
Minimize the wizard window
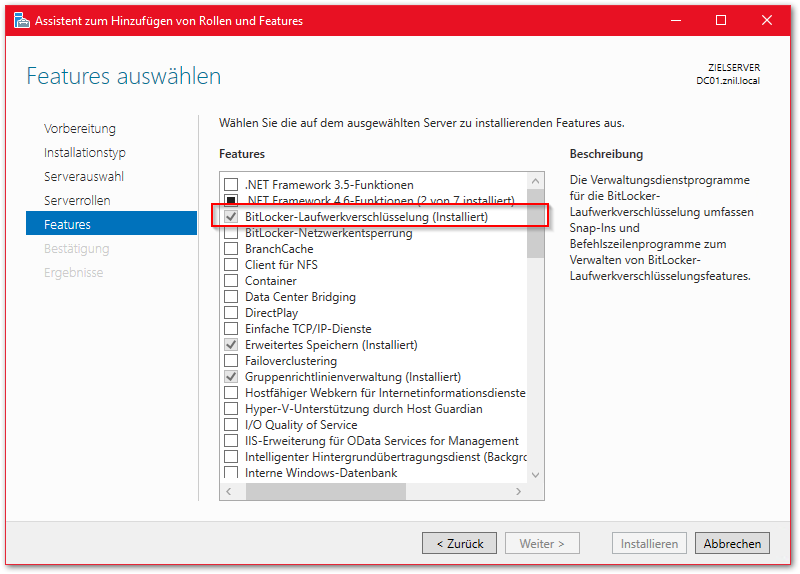tap(675, 20)
